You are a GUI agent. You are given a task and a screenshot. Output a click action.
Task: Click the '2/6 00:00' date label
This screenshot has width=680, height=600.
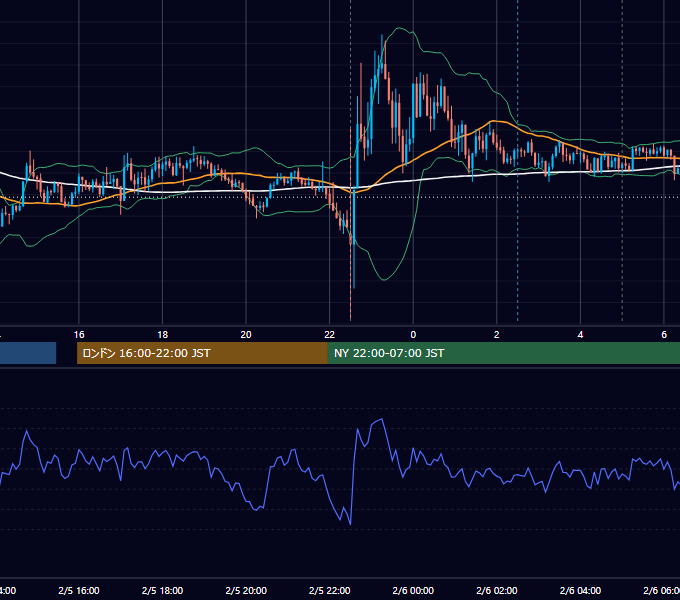pos(413,590)
